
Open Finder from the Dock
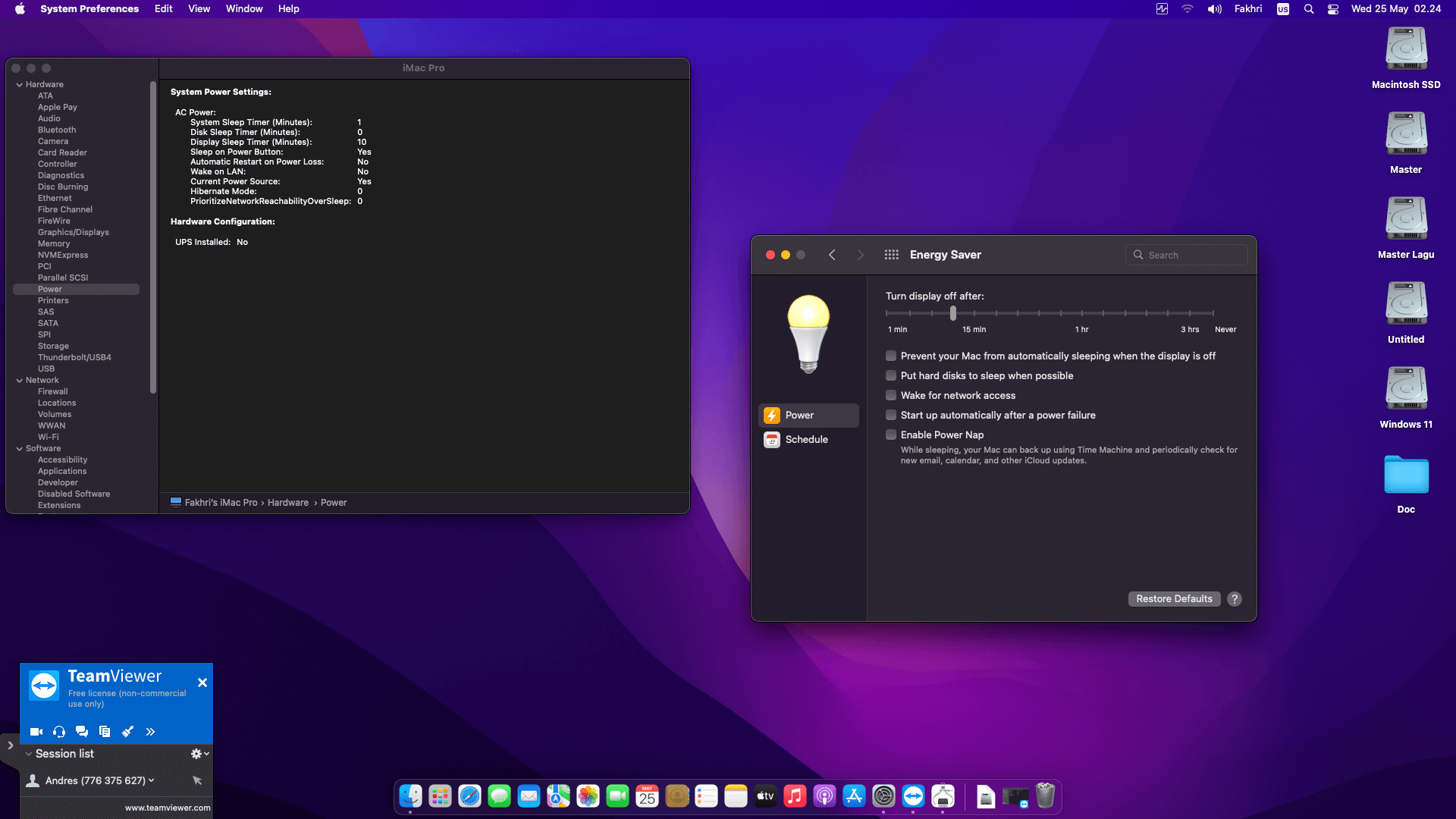[410, 796]
